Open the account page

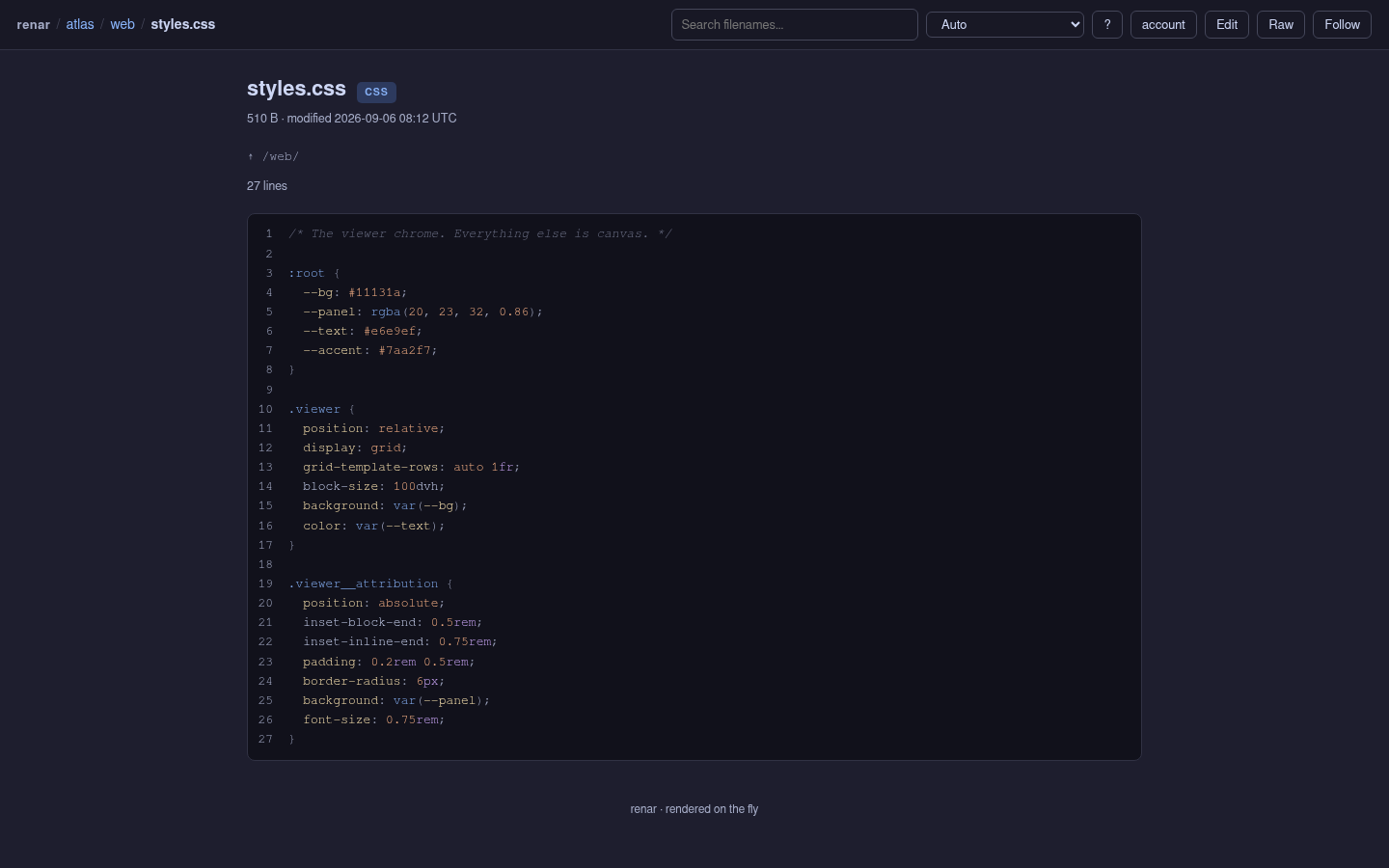tap(1163, 25)
